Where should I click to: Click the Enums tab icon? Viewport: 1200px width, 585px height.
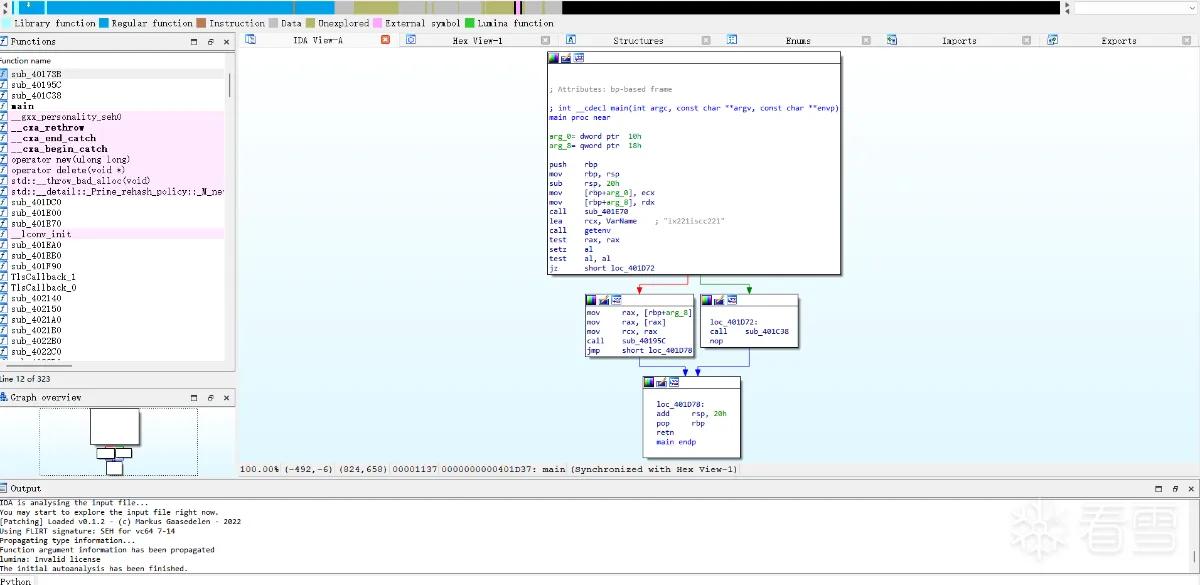732,40
